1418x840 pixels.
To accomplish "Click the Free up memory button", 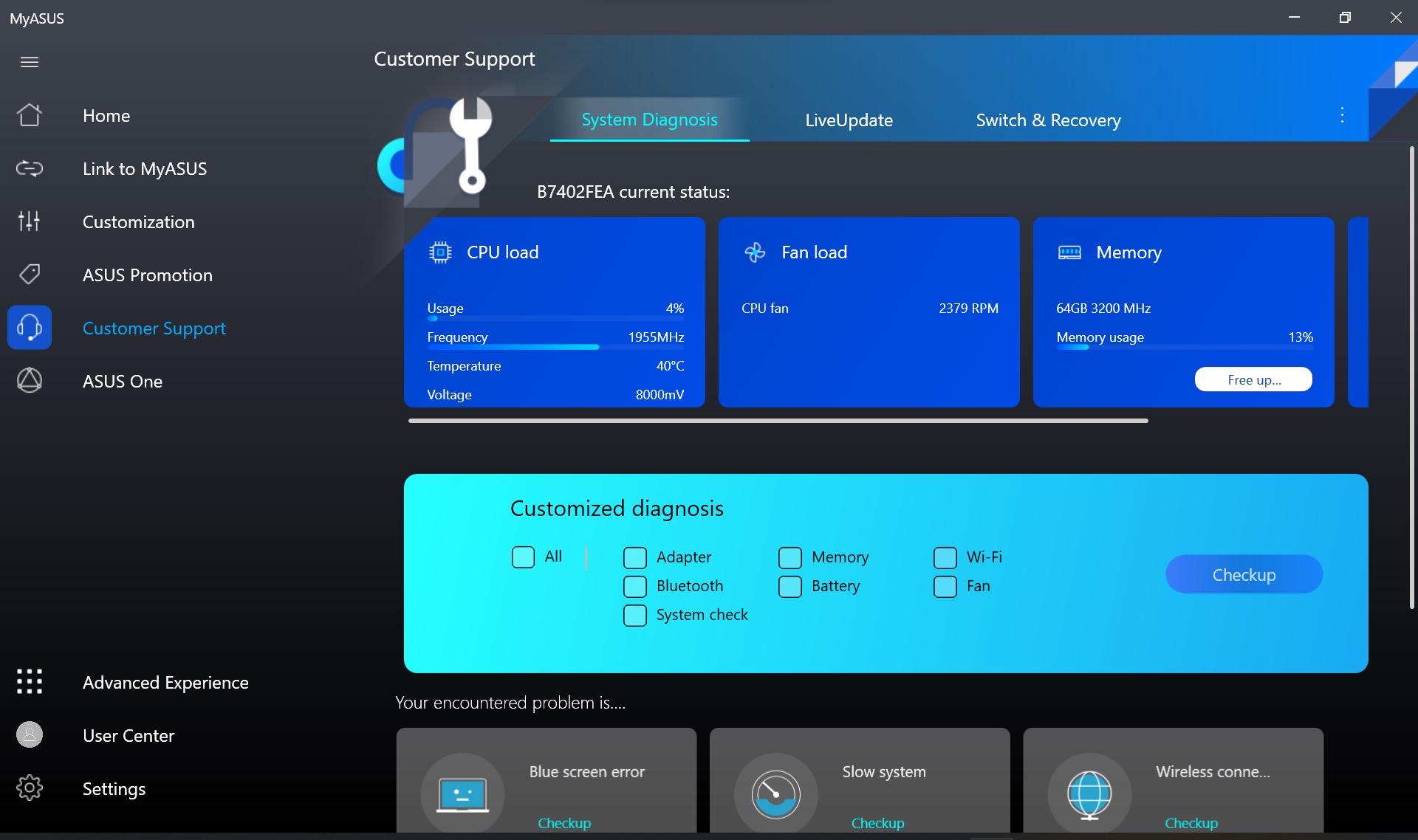I will point(1253,379).
